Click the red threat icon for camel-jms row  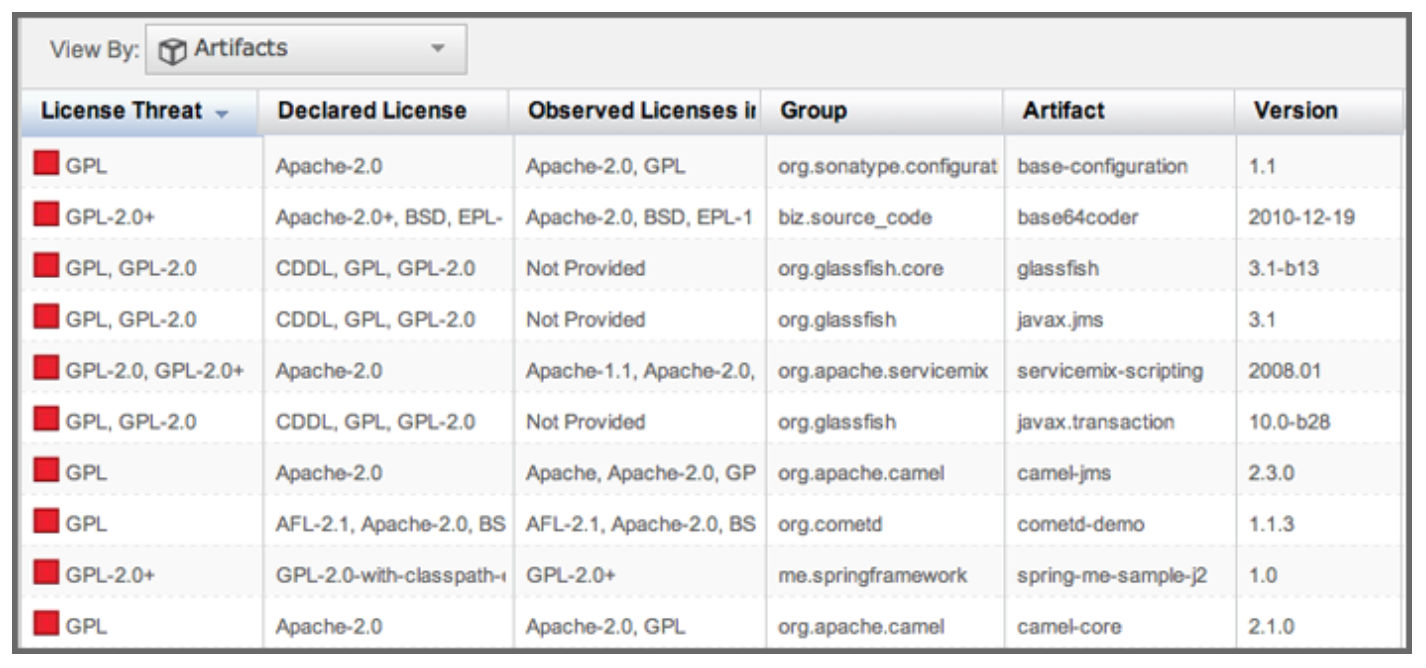click(47, 472)
